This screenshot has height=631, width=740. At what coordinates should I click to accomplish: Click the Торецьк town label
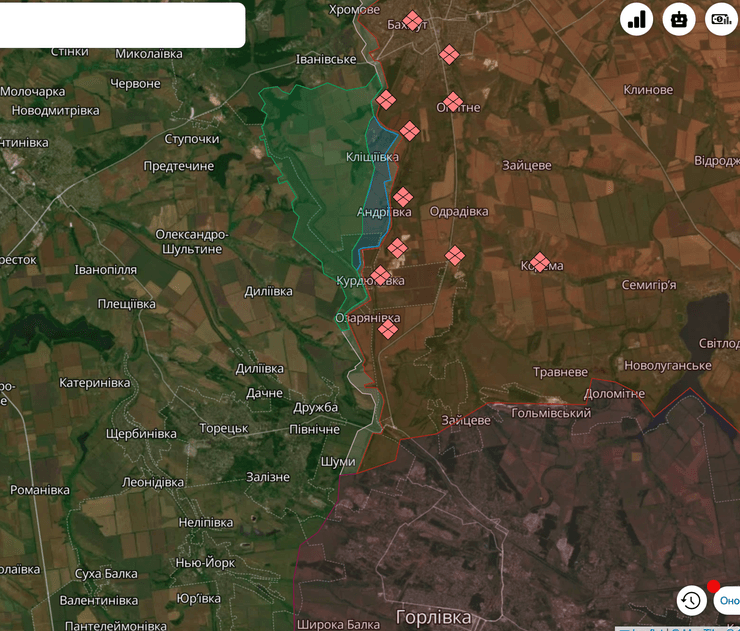coord(223,428)
